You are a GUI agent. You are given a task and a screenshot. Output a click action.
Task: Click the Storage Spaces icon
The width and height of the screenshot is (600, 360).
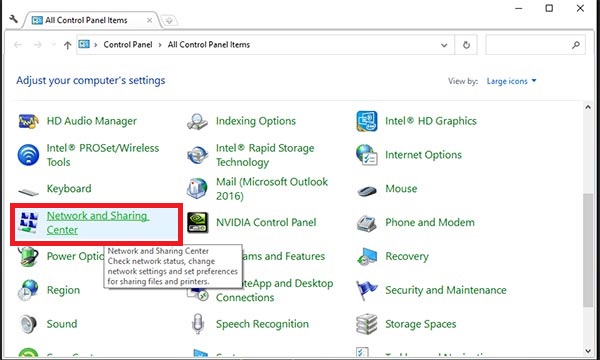(367, 324)
